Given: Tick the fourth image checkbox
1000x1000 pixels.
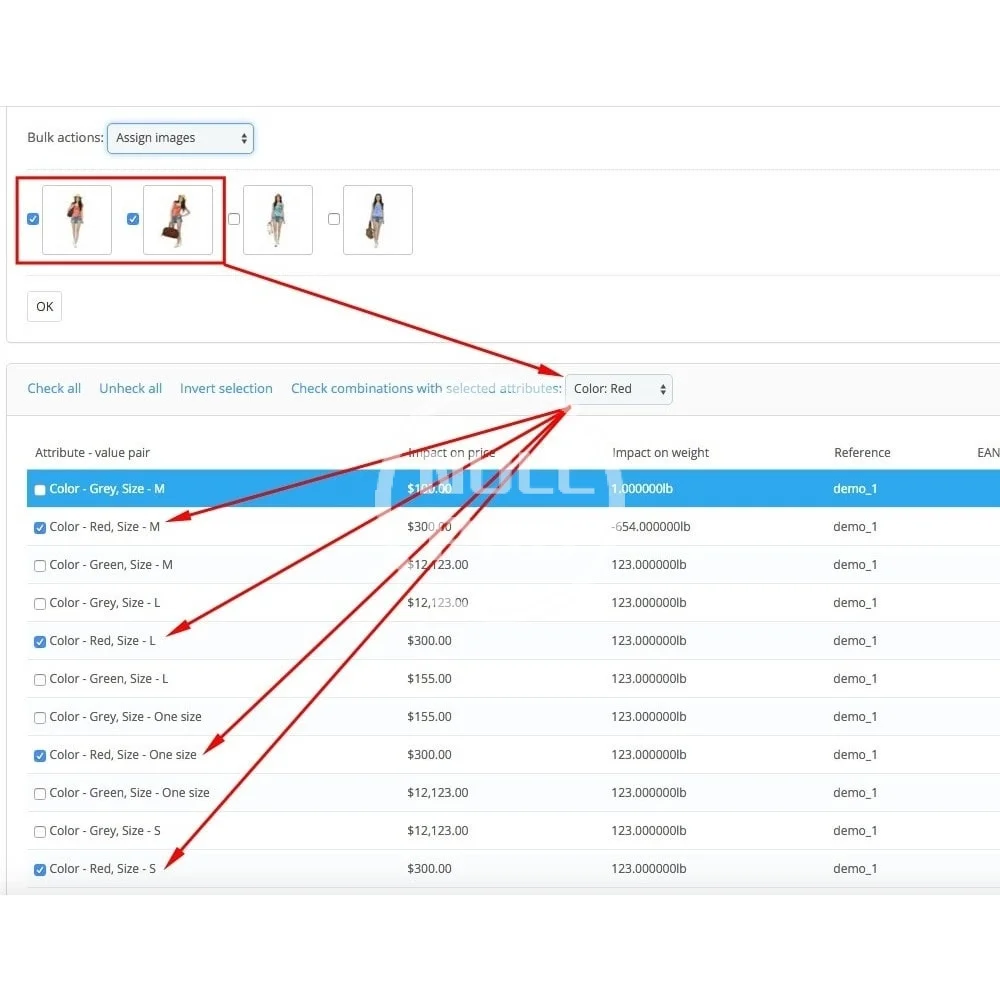Looking at the screenshot, I should (x=334, y=219).
